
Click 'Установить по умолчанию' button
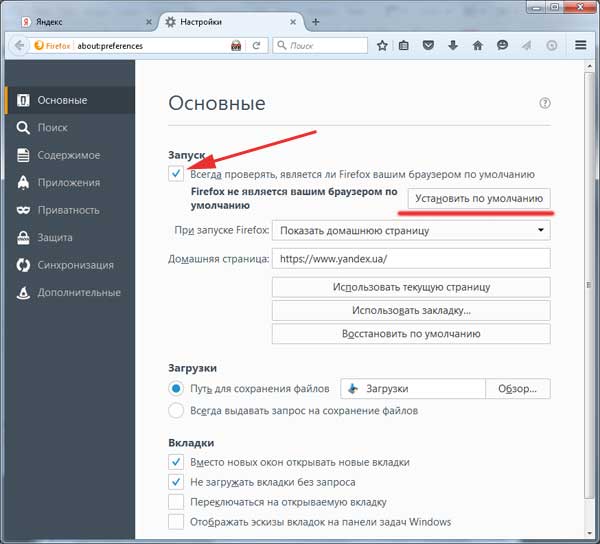[x=480, y=198]
